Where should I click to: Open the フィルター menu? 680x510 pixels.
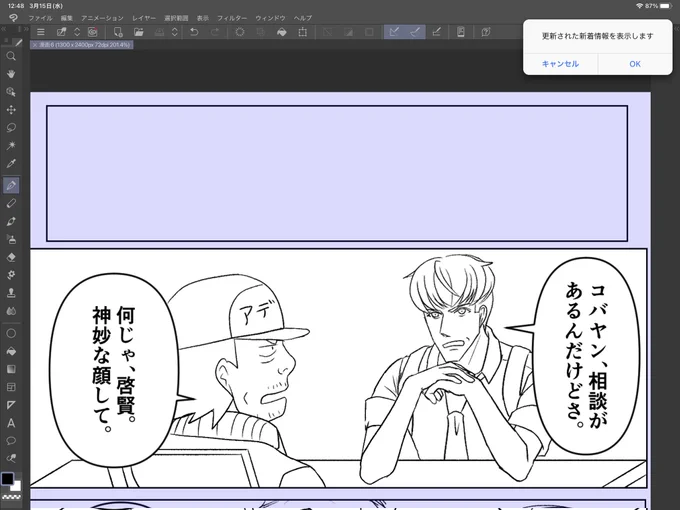232,18
